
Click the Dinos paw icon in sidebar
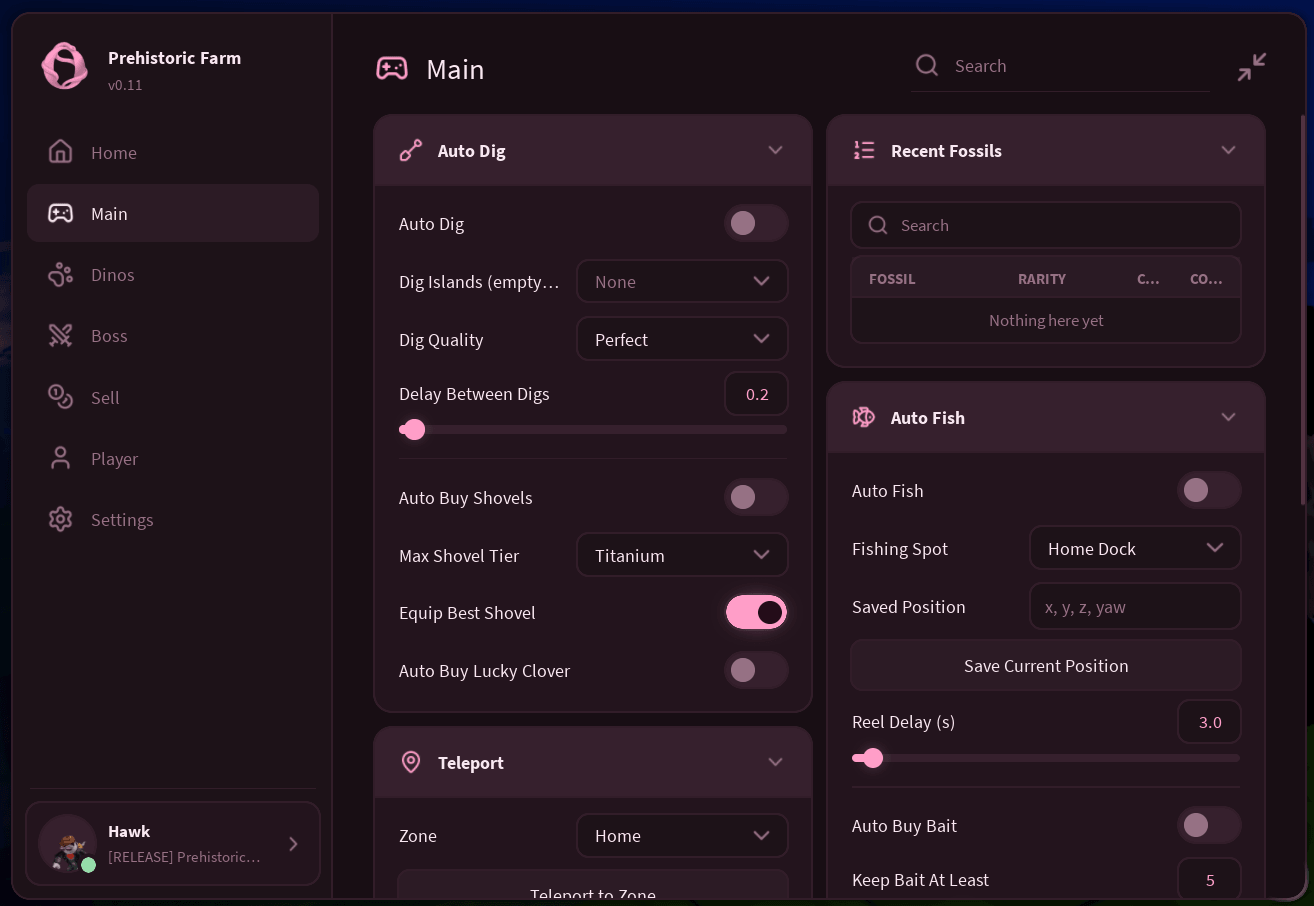[61, 275]
